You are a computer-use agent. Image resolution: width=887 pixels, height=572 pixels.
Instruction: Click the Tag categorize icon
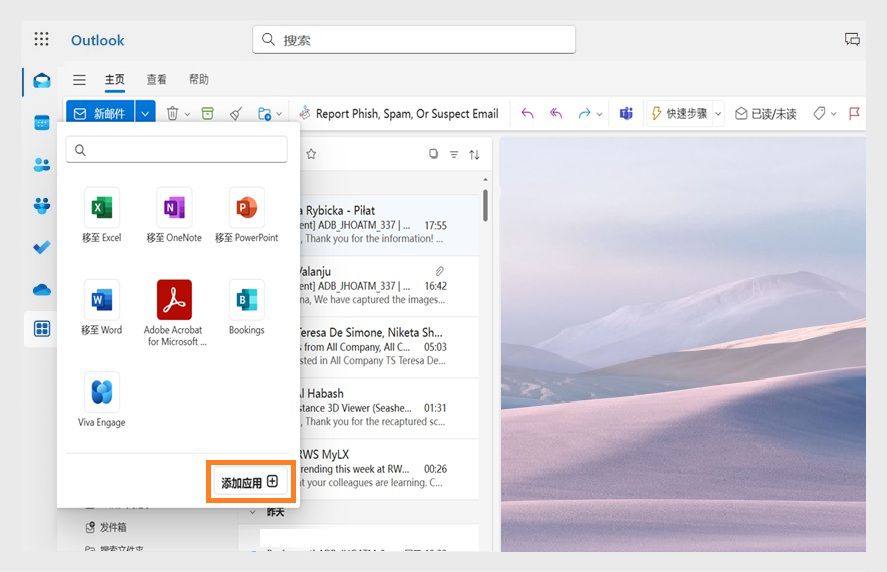click(x=819, y=114)
